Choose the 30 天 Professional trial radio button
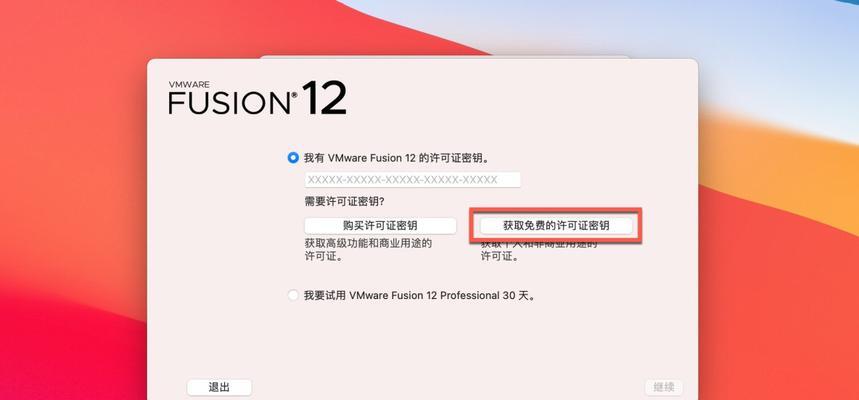859x400 pixels. pyautogui.click(x=293, y=295)
